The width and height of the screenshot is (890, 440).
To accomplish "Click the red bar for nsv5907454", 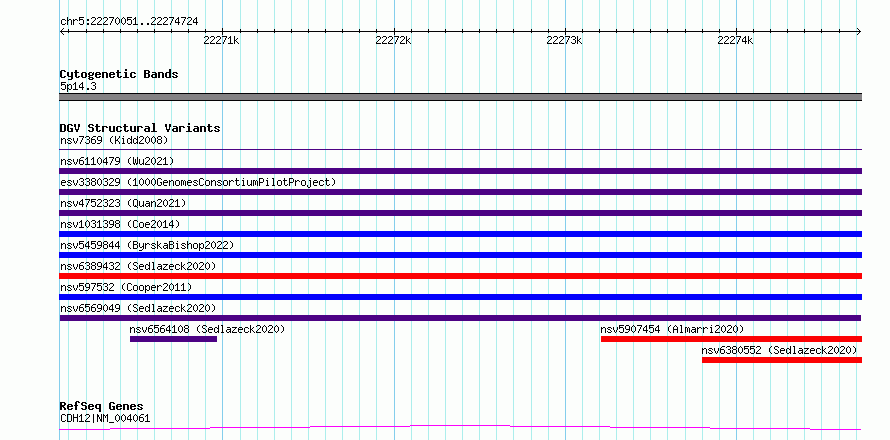I will 731,339.
